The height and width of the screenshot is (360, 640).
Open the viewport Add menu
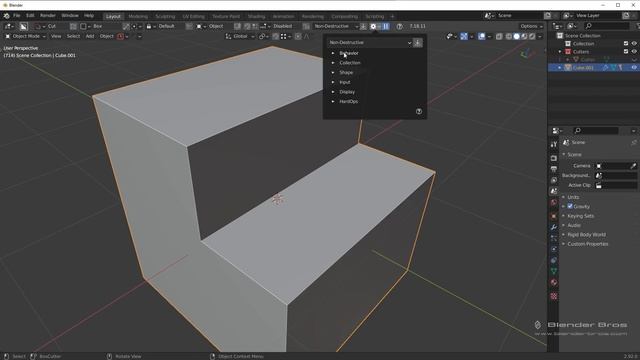[x=90, y=36]
